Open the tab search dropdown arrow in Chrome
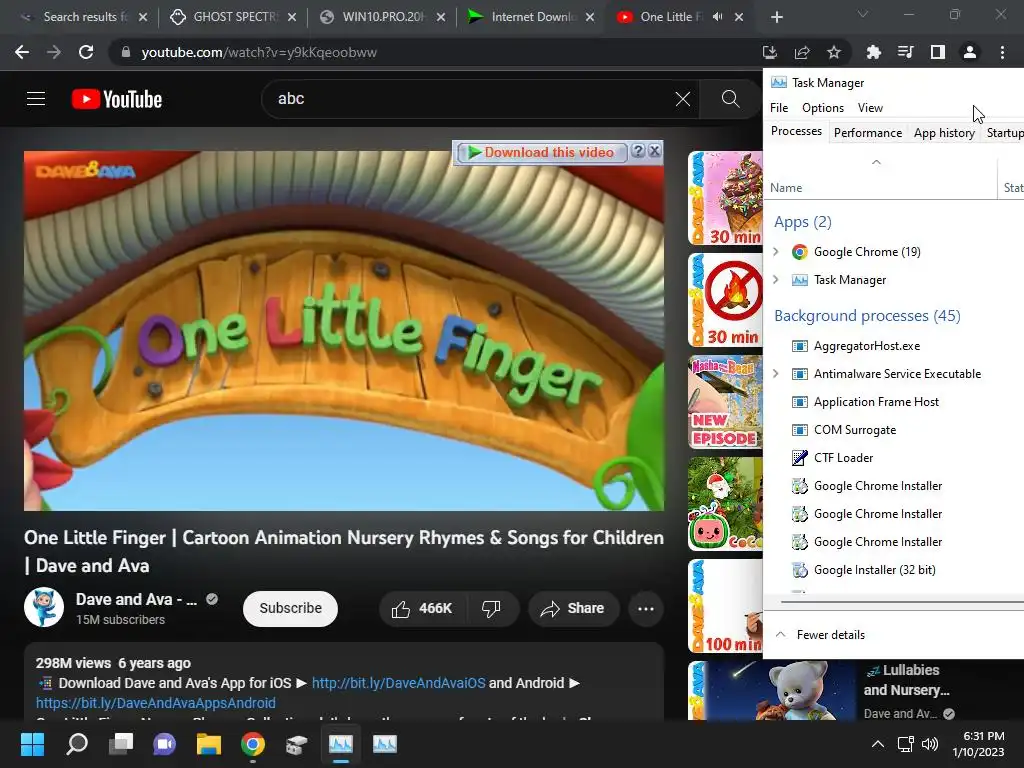The height and width of the screenshot is (768, 1024). (863, 14)
